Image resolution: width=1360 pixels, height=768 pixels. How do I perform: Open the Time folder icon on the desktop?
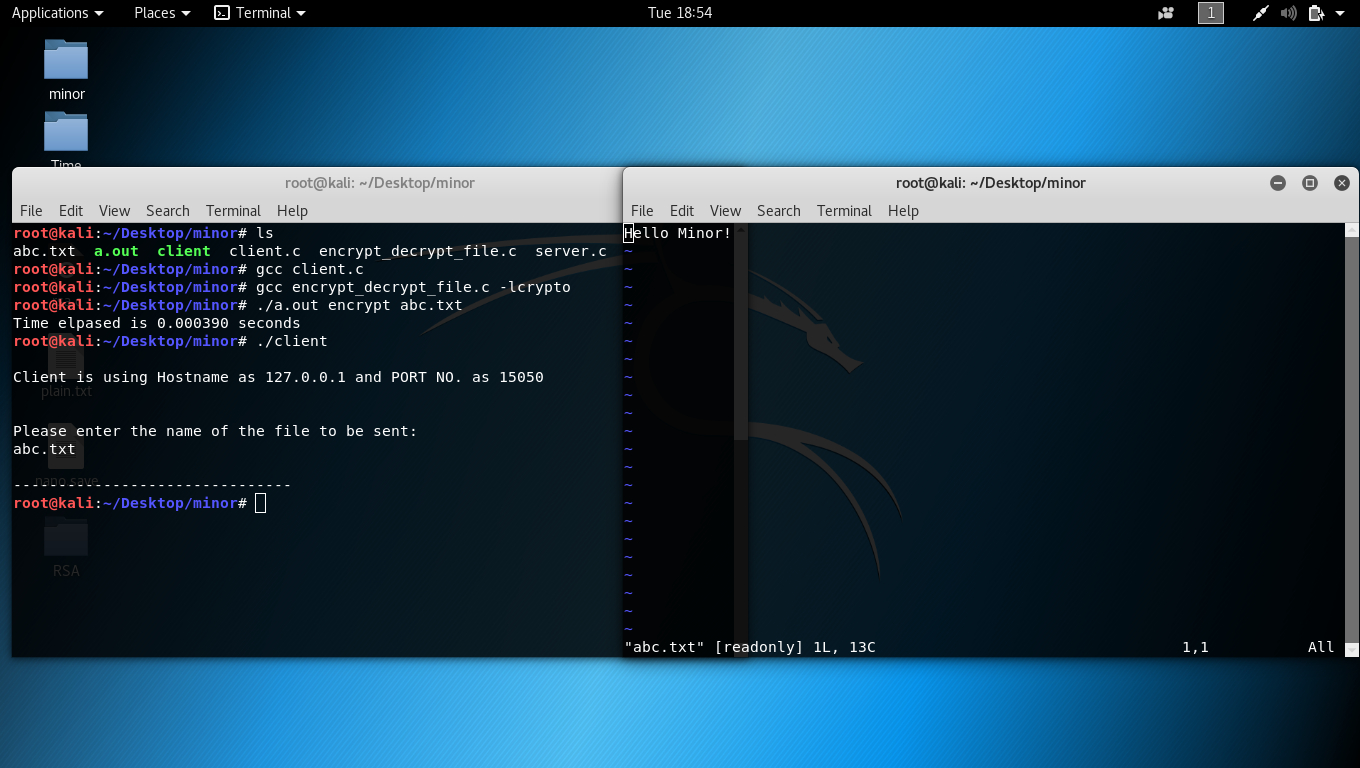tap(66, 132)
